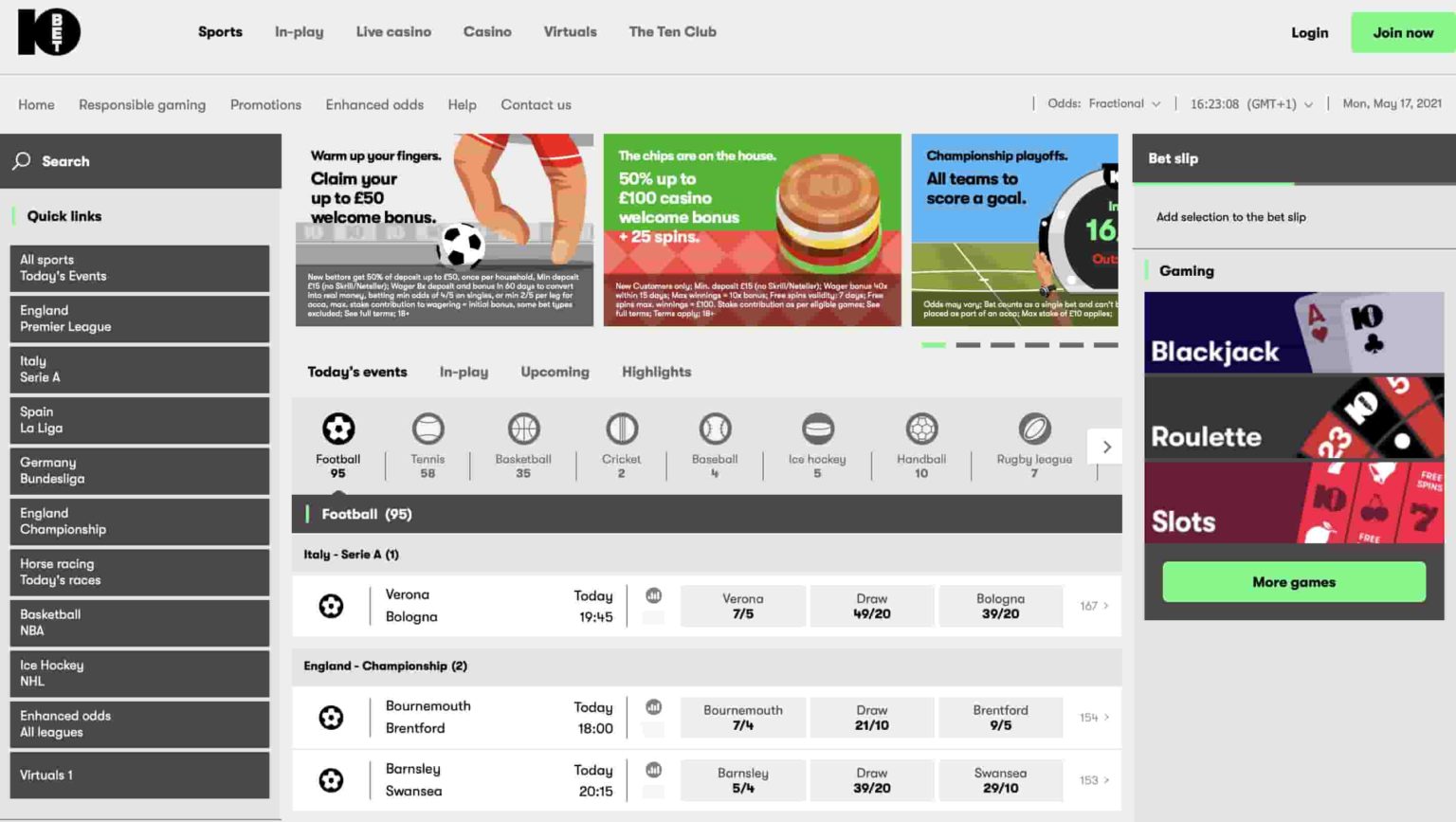Screen dimensions: 1456x822
Task: Open Enhanced odds in secondary nav
Action: [x=374, y=105]
